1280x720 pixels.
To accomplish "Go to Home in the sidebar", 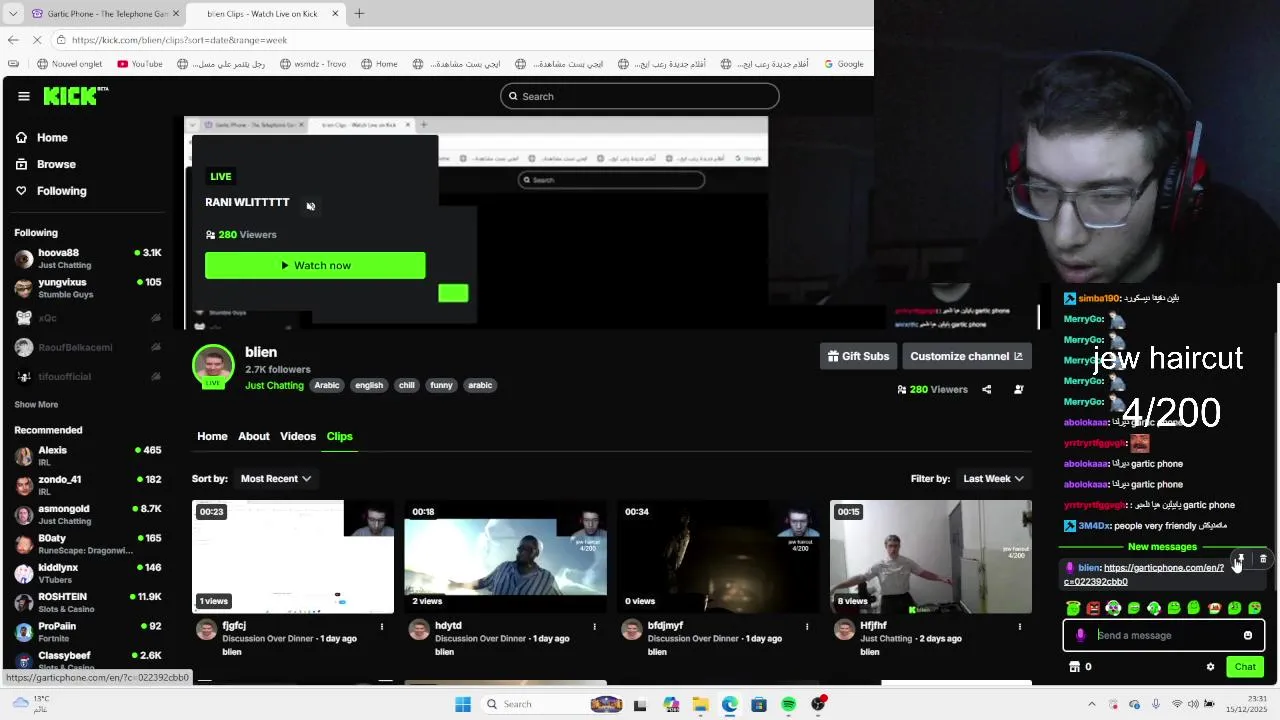I will pos(52,138).
